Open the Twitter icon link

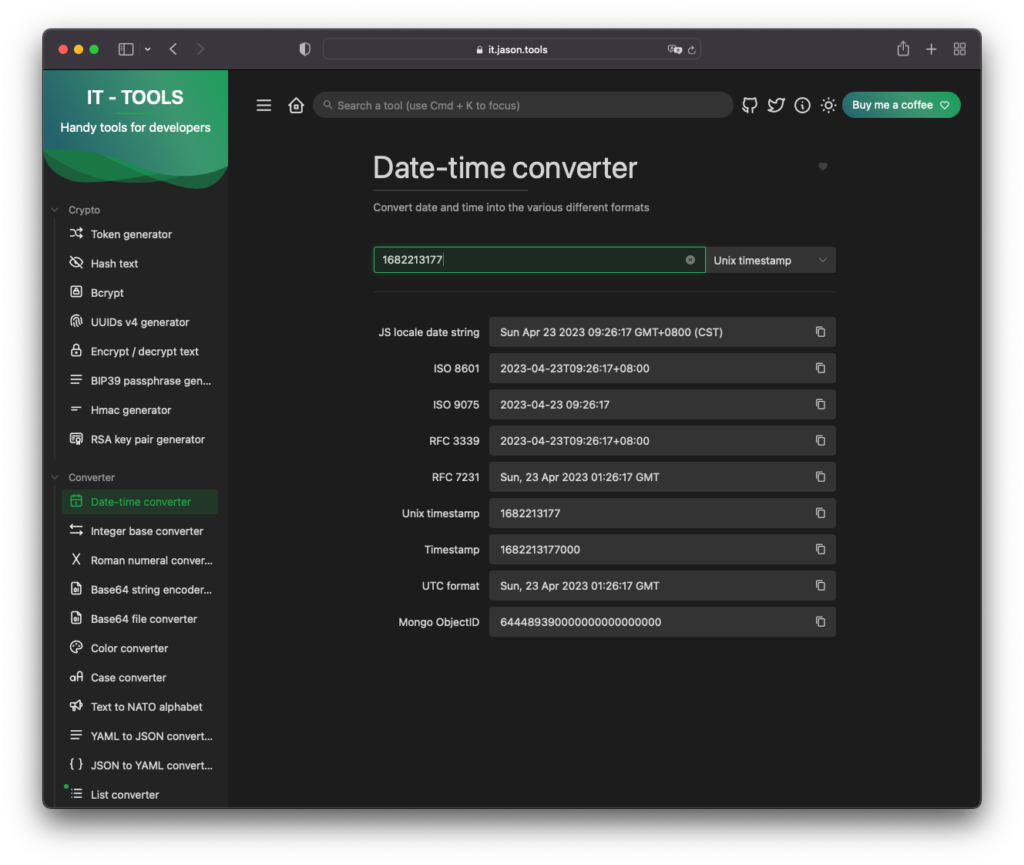pos(776,105)
